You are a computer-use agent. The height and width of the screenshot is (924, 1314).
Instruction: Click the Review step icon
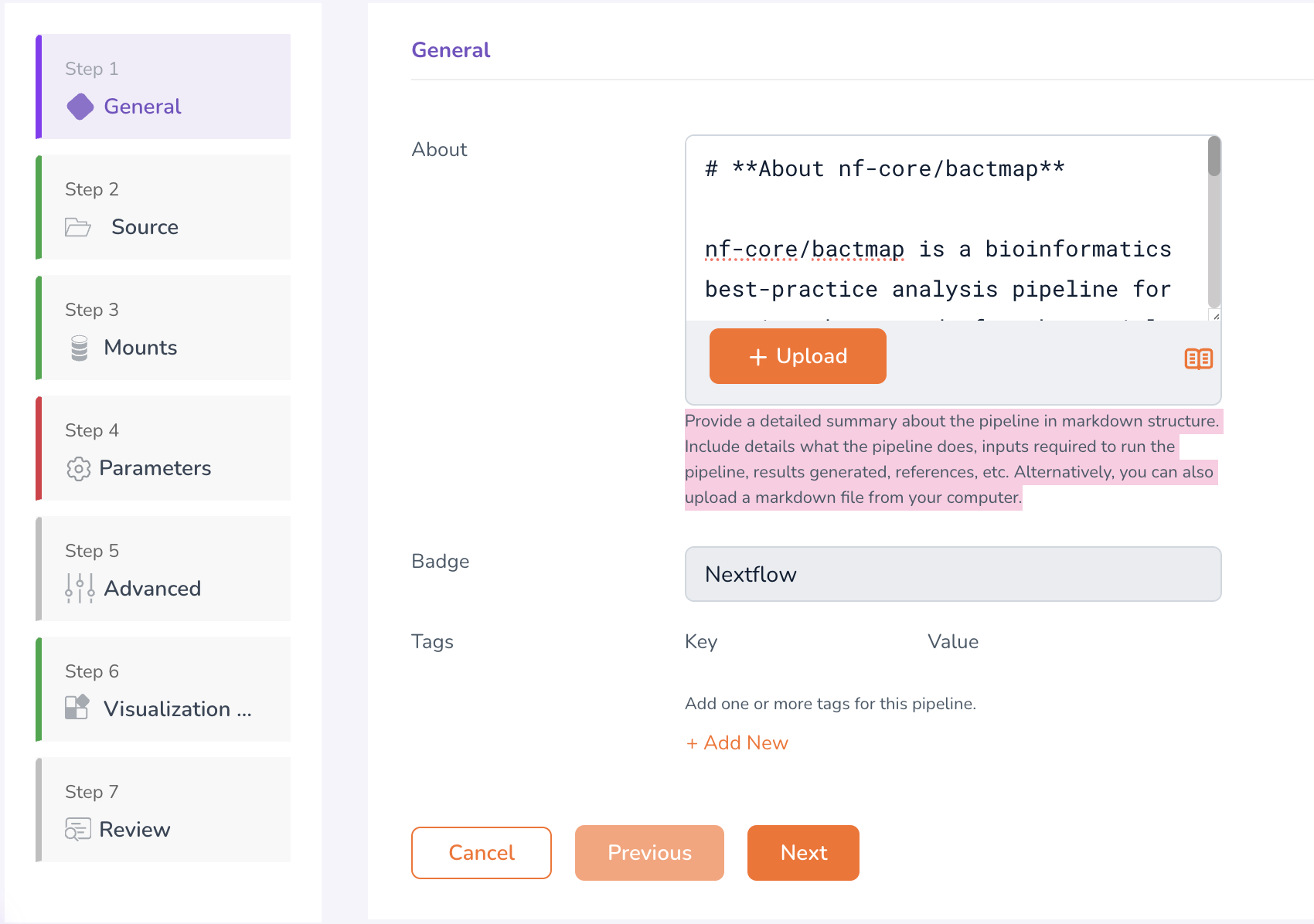pyautogui.click(x=77, y=830)
